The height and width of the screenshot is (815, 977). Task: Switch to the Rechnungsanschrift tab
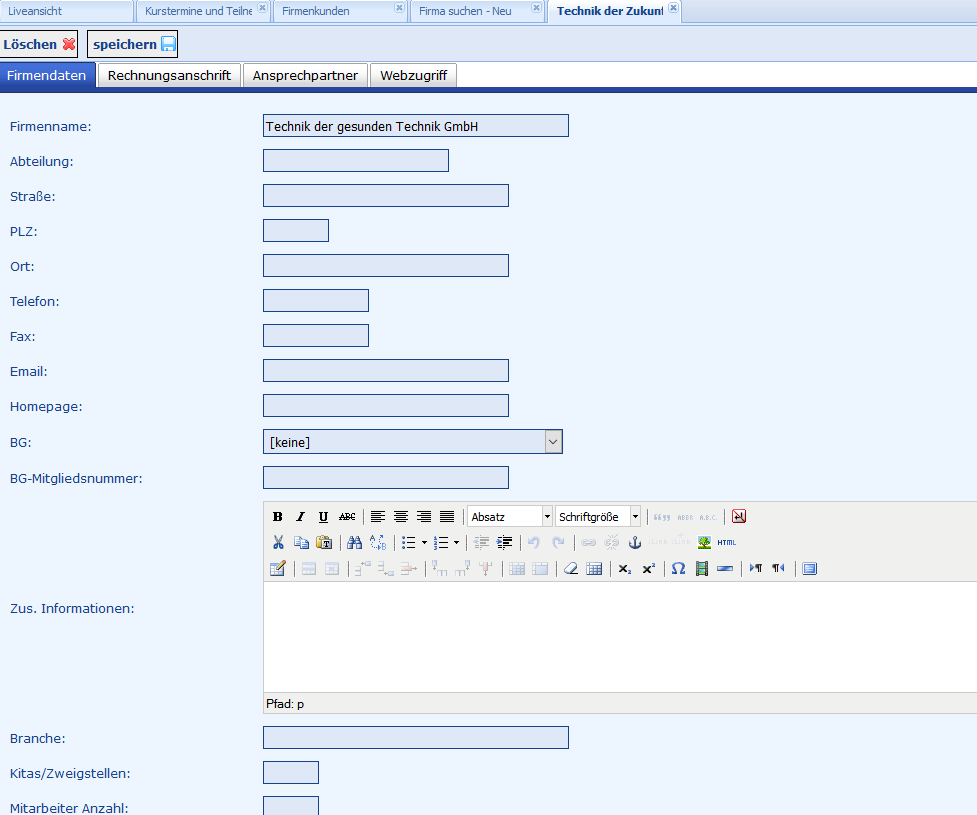point(169,76)
